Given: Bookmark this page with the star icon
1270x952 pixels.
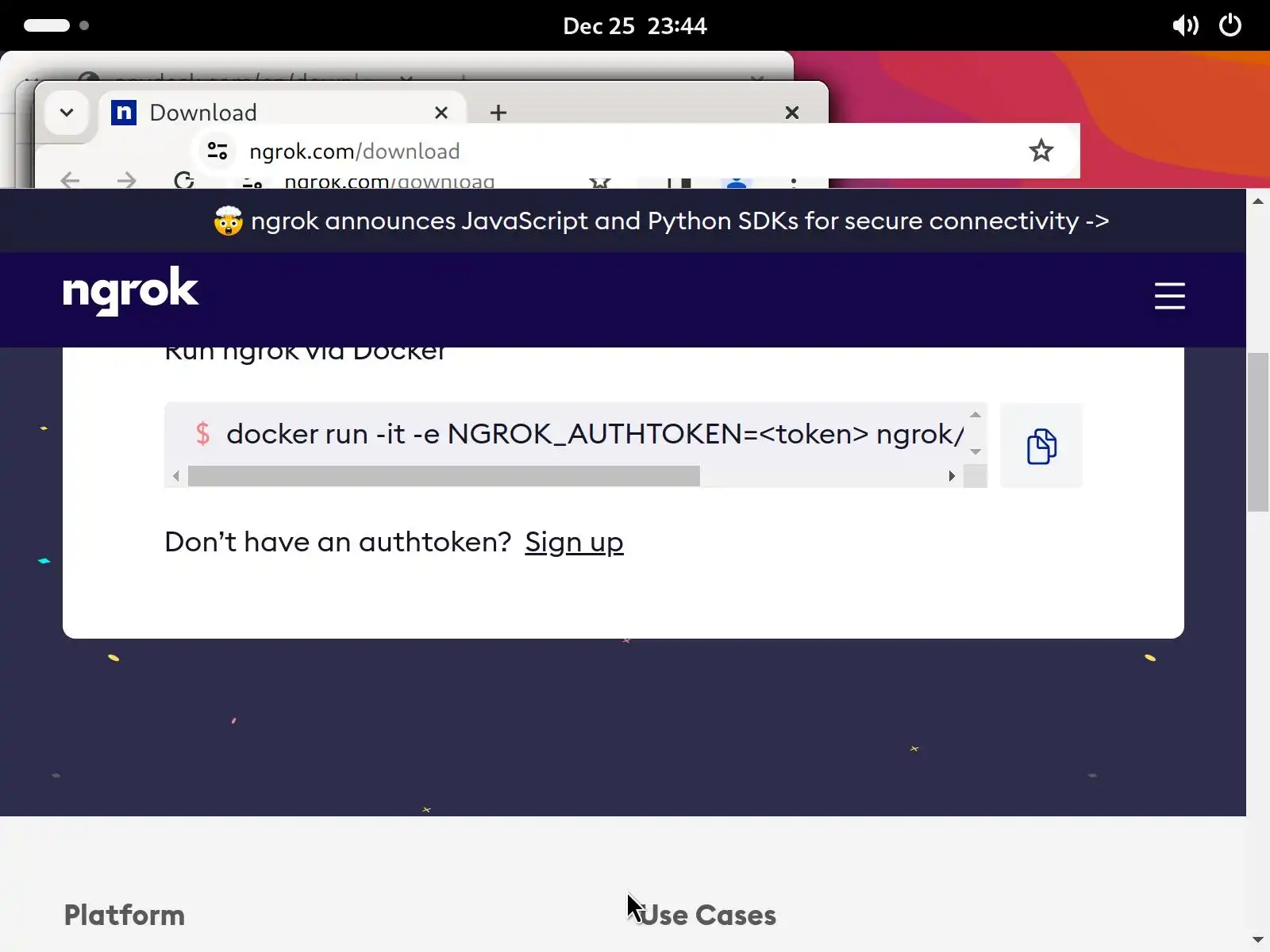Looking at the screenshot, I should (x=1041, y=151).
